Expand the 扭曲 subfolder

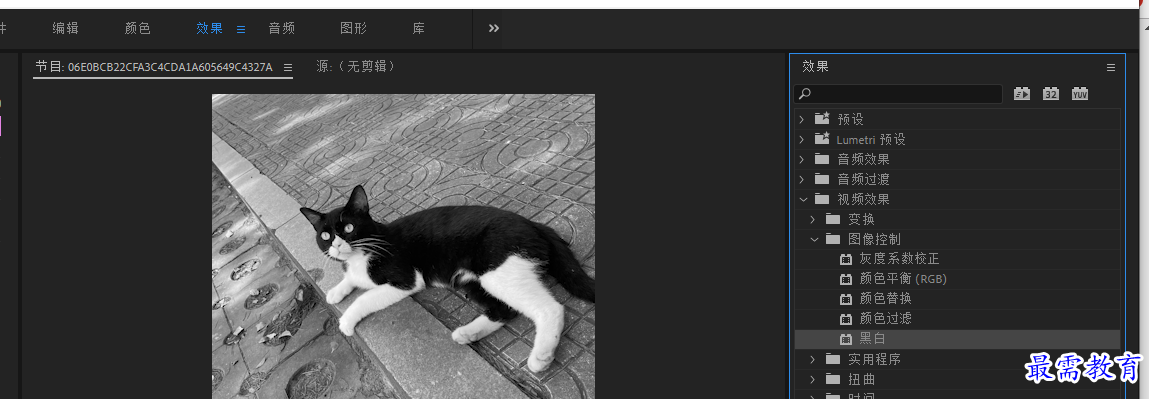click(813, 379)
